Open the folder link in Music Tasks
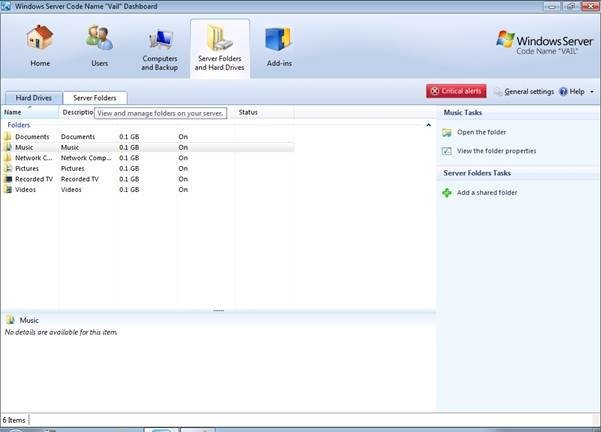The width and height of the screenshot is (601, 432). pyautogui.click(x=481, y=132)
